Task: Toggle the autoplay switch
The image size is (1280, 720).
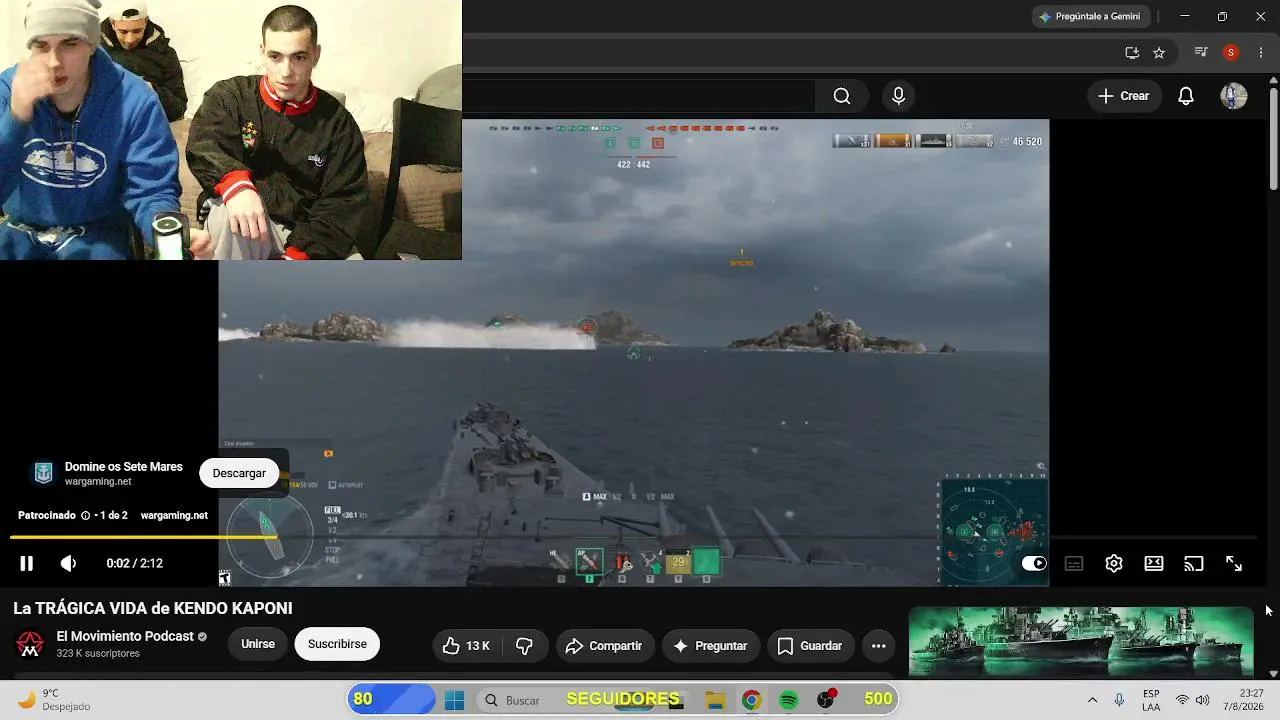Action: (1034, 563)
